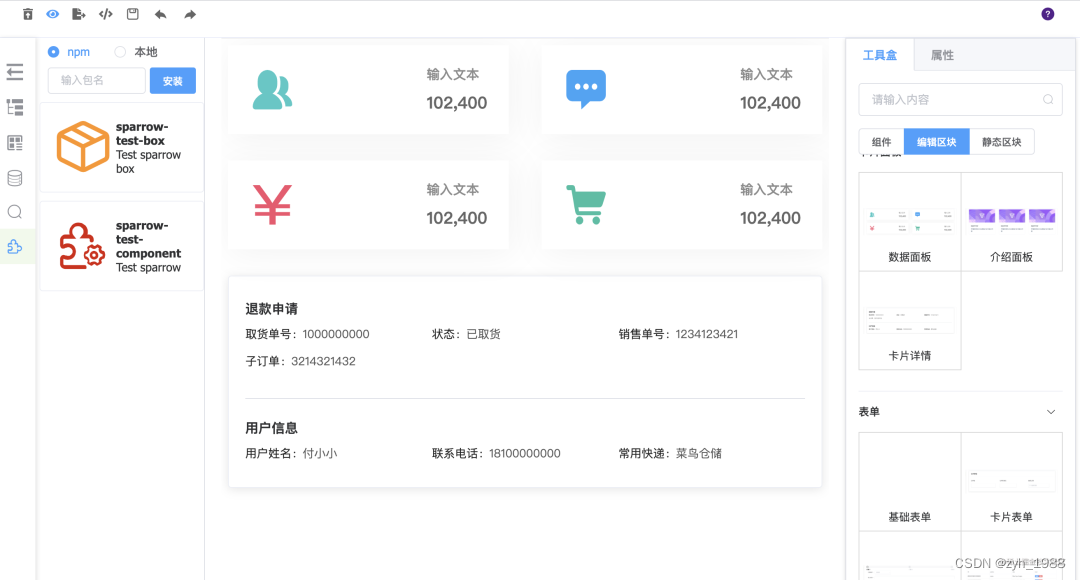The image size is (1080, 580).
Task: Click the undo arrow in the toolbar
Action: coord(159,14)
